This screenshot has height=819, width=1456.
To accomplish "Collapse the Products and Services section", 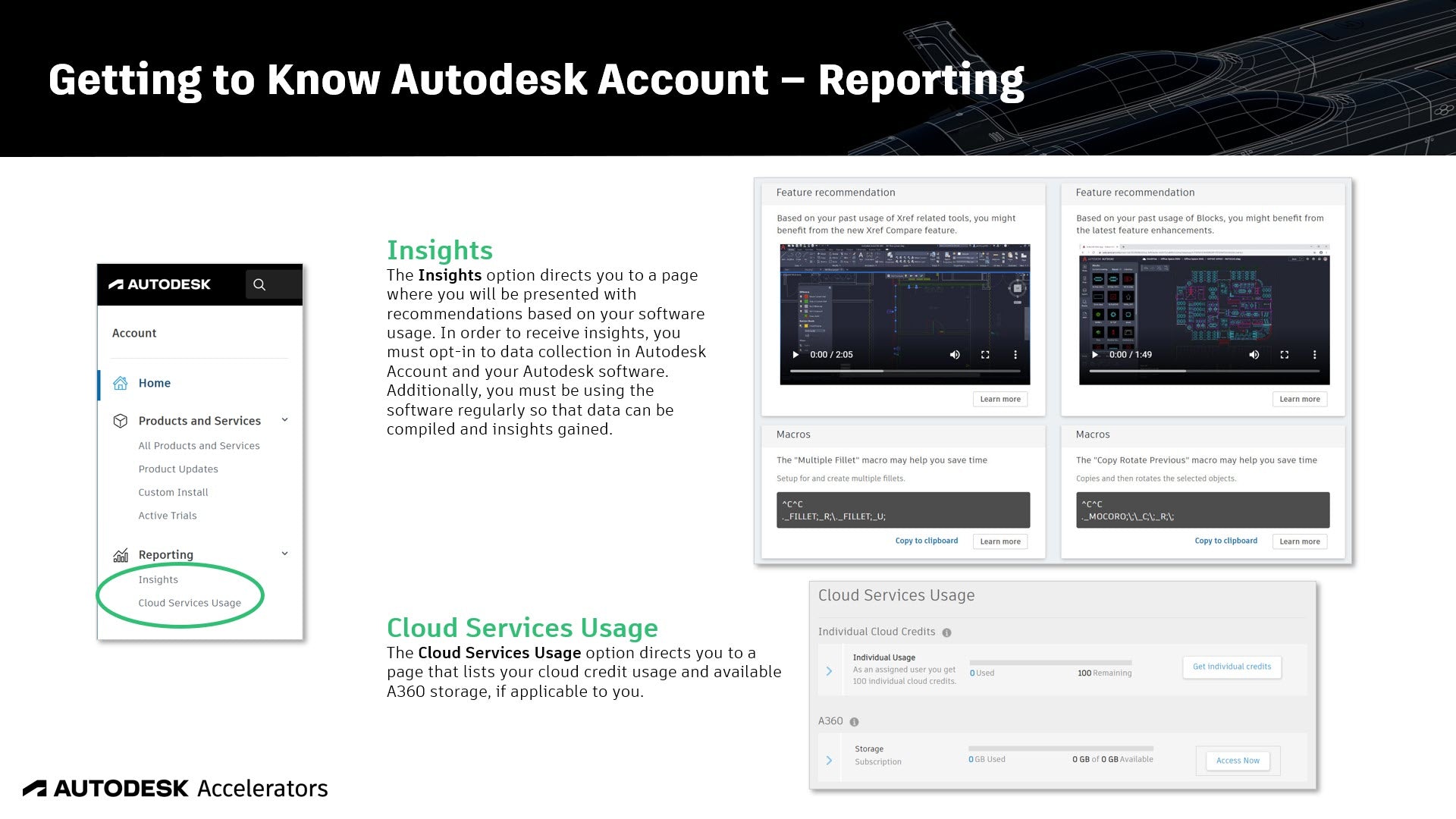I will point(284,419).
